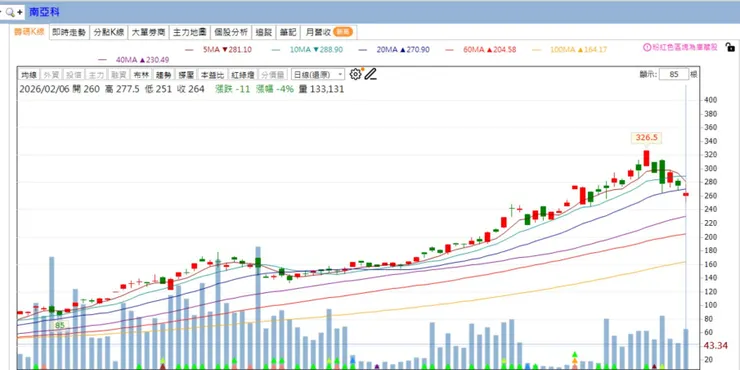This screenshot has width=740, height=370.
Task: Open chart settings gear icon
Action: 355,75
